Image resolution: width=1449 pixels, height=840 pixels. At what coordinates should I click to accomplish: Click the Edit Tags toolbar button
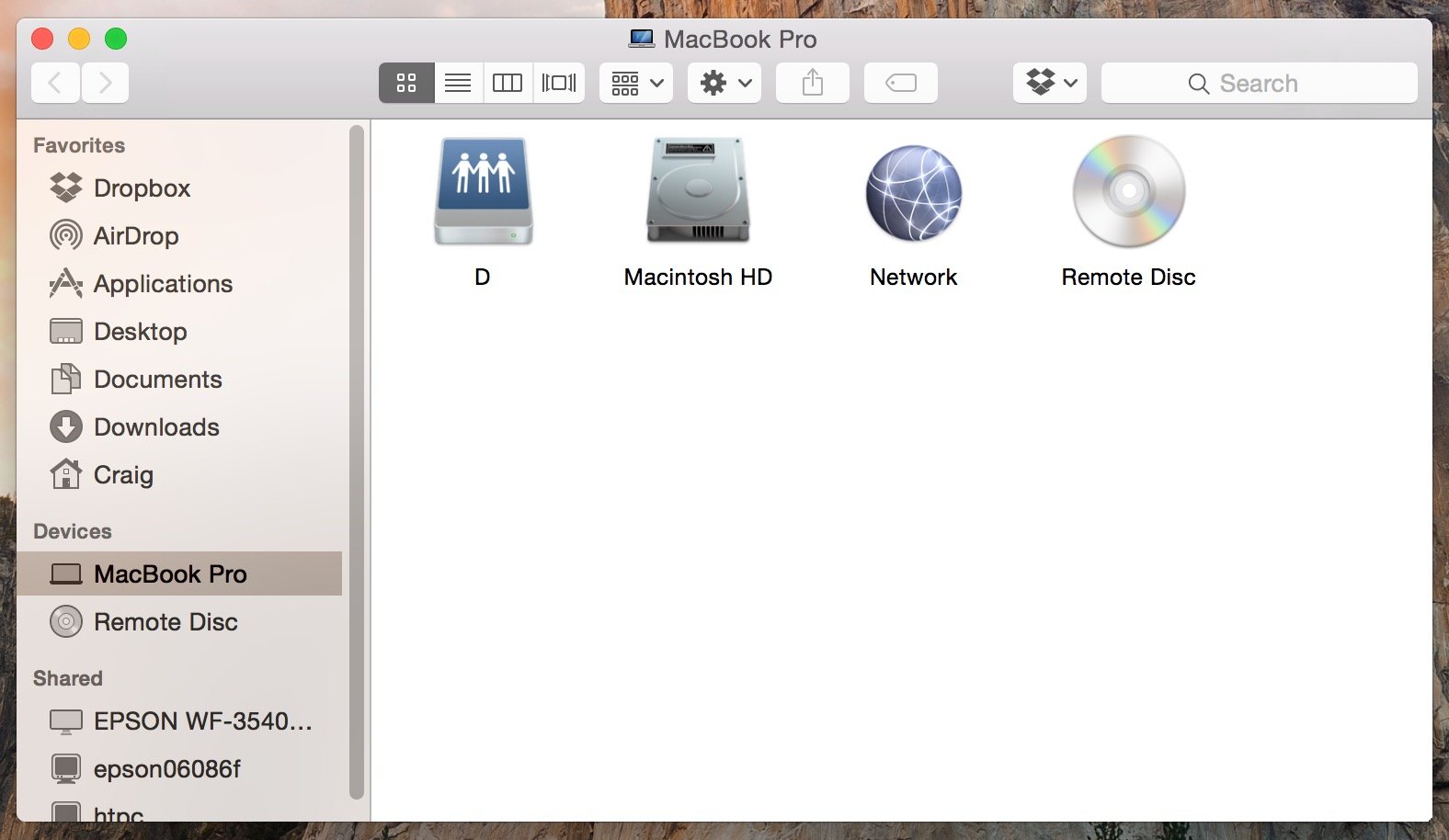901,83
